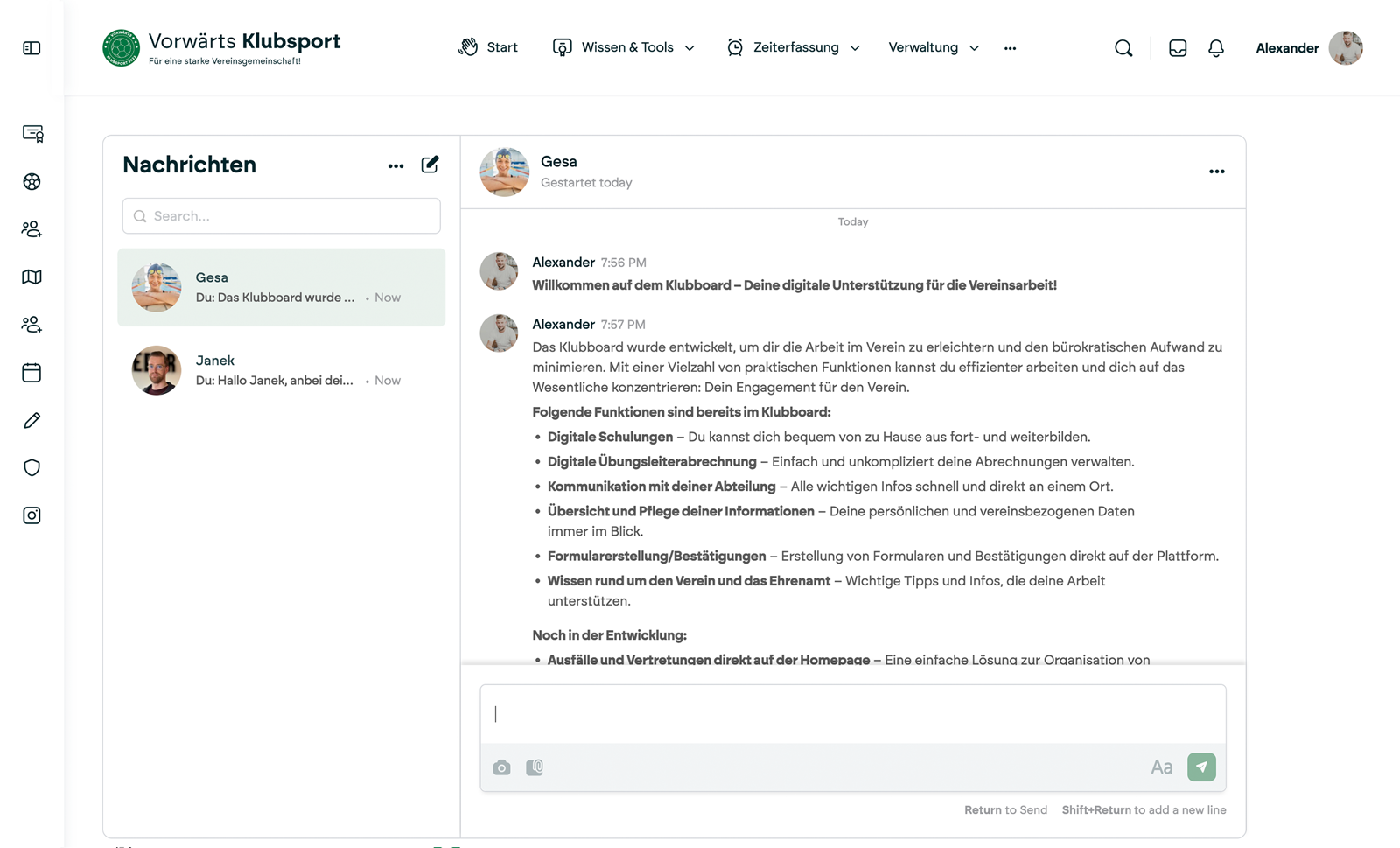Open Nachrichten options ellipsis menu

pos(395,165)
